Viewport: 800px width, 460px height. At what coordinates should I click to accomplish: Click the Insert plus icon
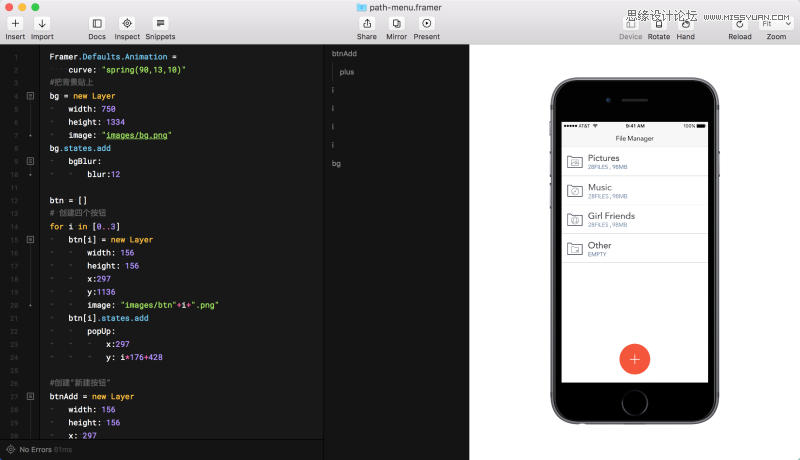click(15, 23)
